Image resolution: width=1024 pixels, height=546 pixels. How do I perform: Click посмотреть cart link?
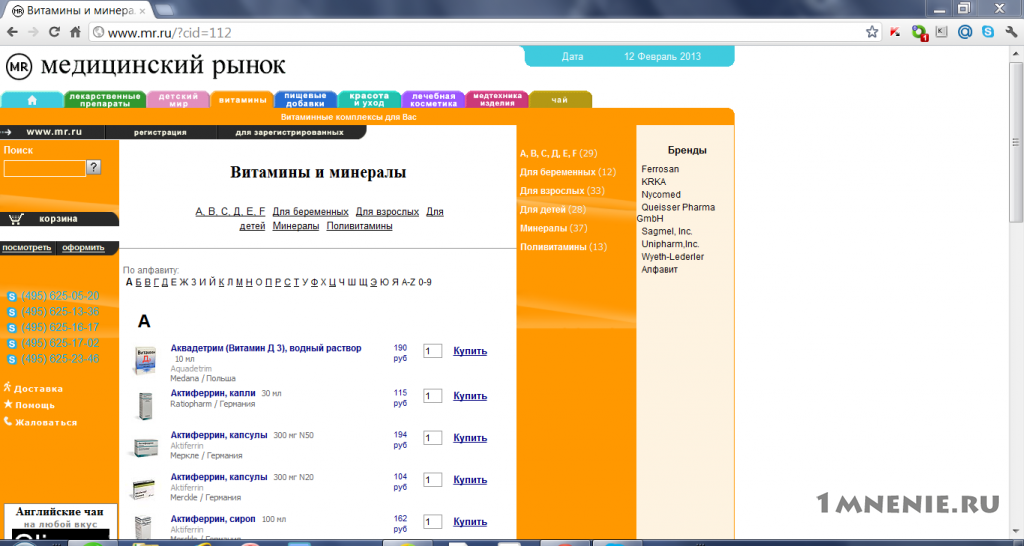(x=27, y=248)
